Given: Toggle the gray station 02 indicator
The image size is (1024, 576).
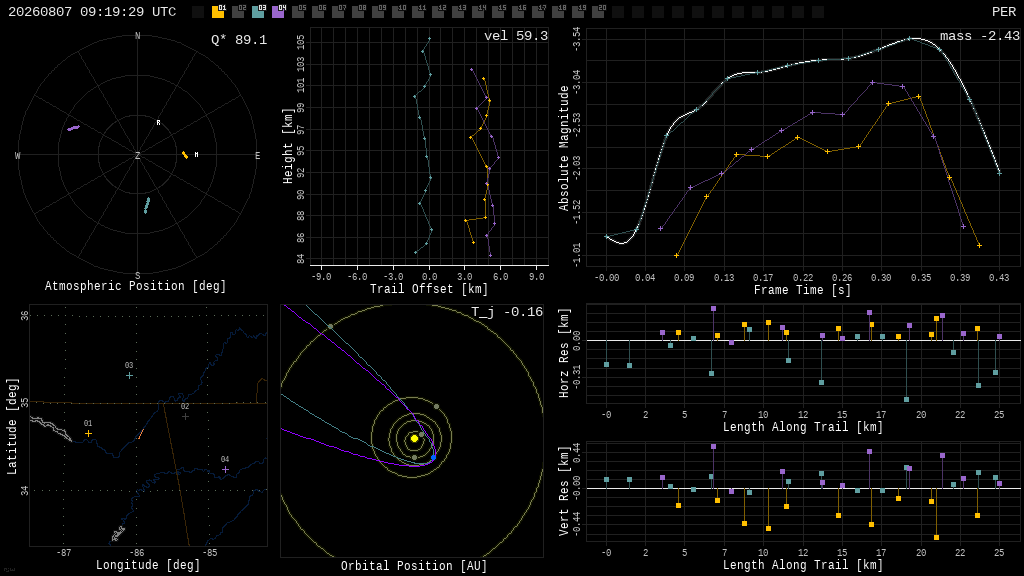Looking at the screenshot, I should tap(238, 12).
